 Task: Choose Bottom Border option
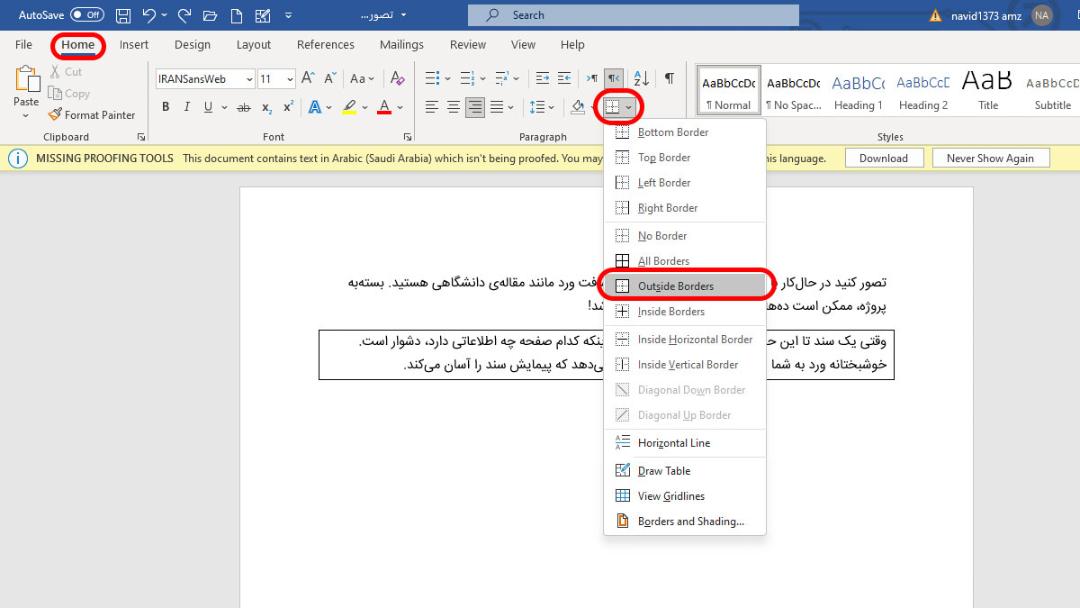(x=685, y=132)
